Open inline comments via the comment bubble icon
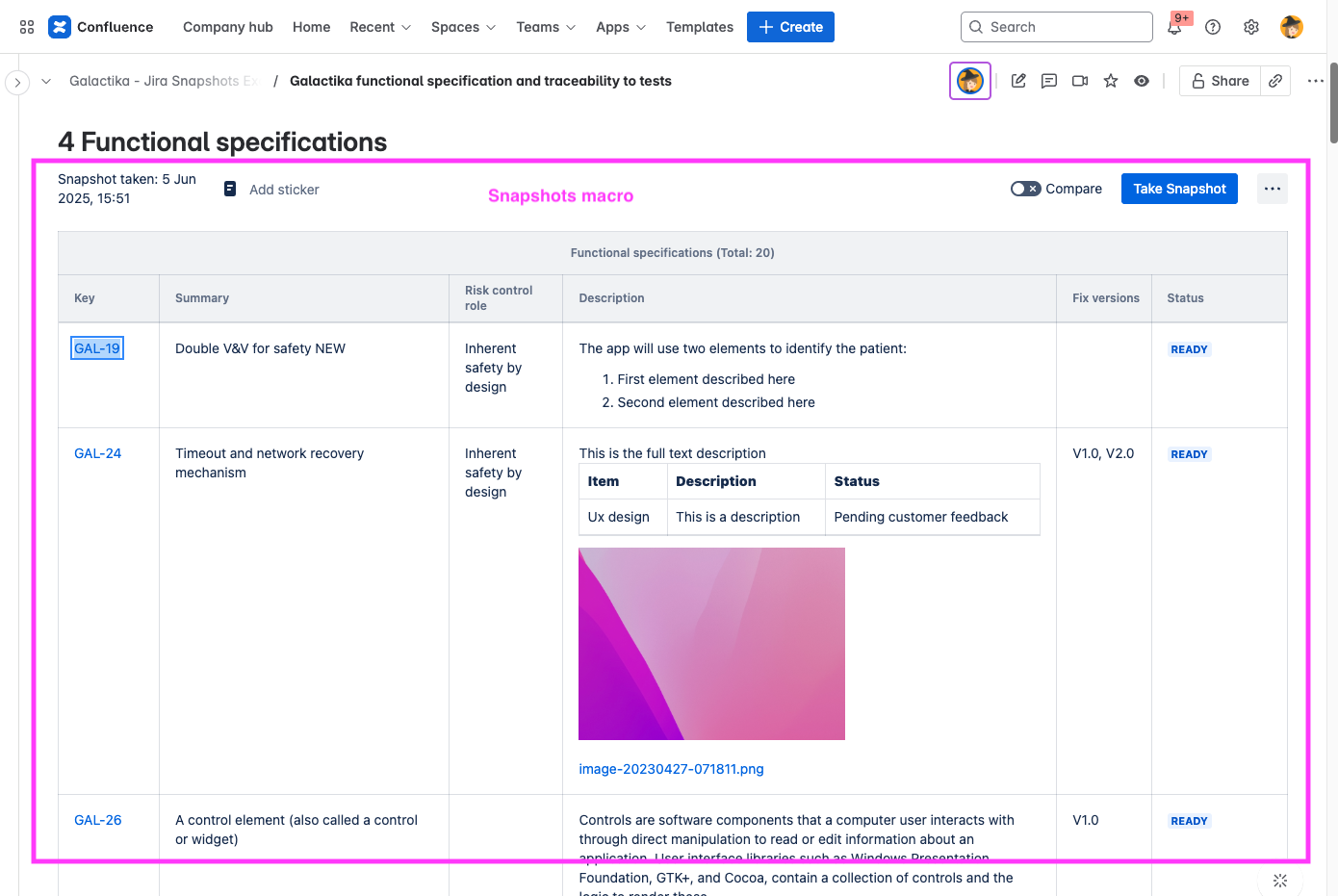This screenshot has width=1338, height=896. click(1048, 81)
